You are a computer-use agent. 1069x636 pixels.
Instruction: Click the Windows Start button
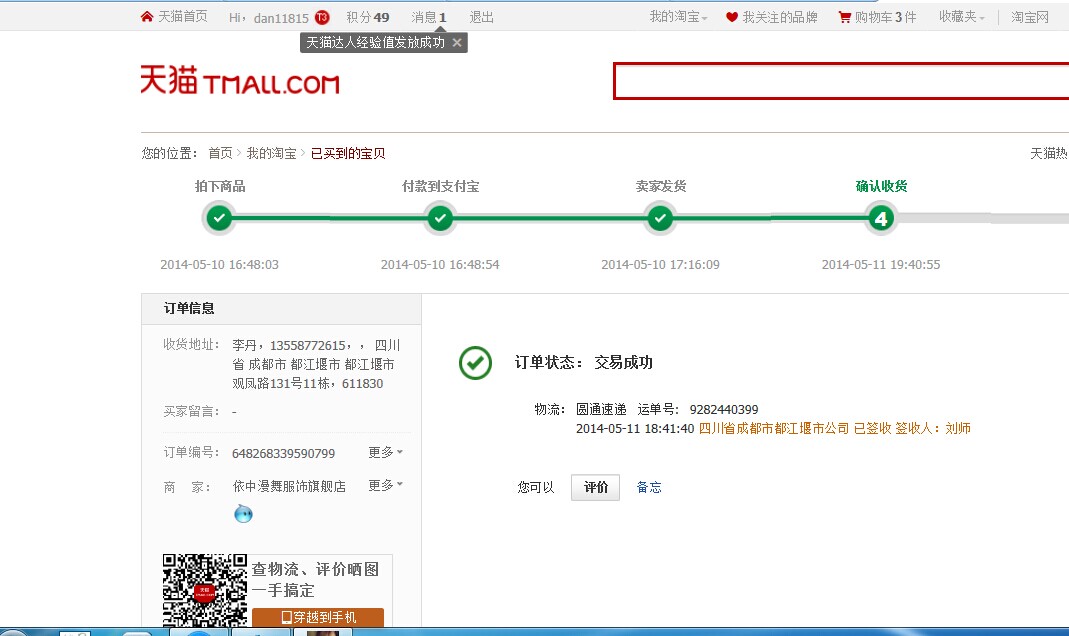[12, 633]
